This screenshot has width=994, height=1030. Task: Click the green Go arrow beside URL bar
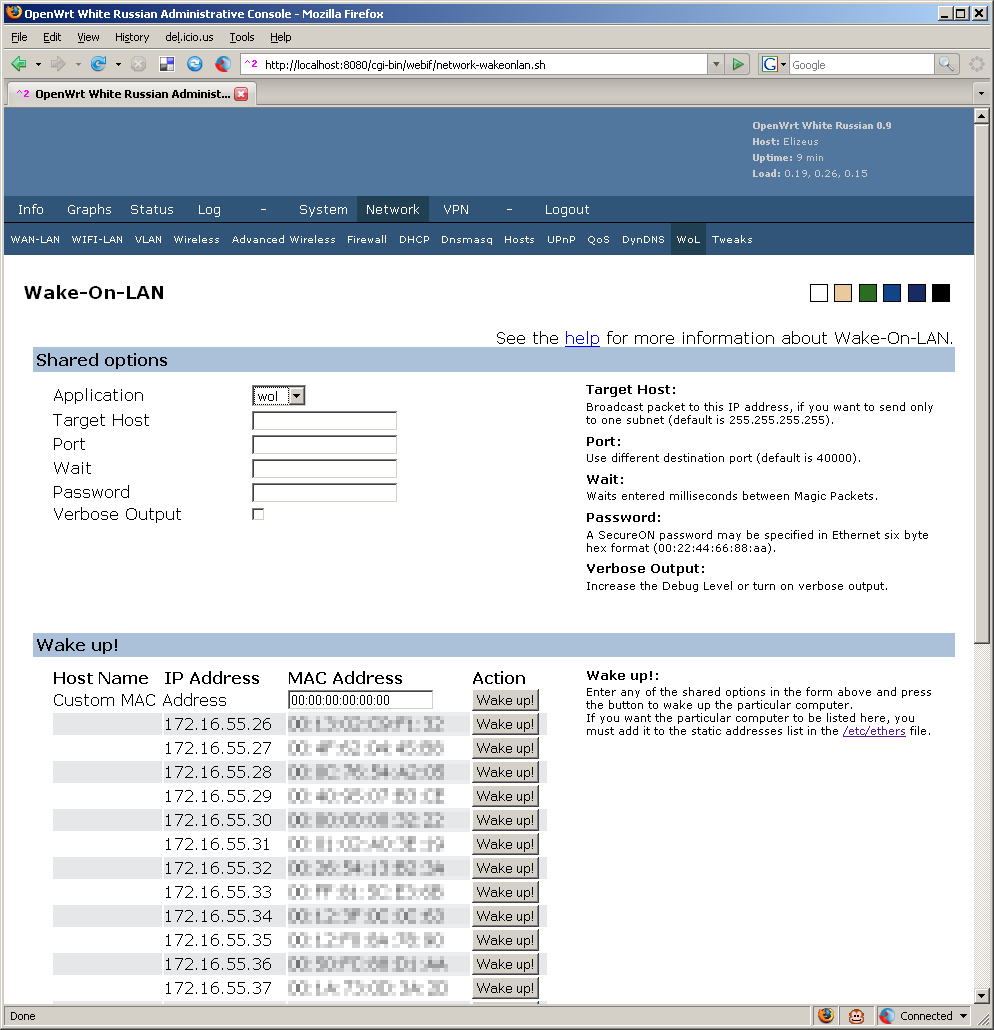coord(738,64)
